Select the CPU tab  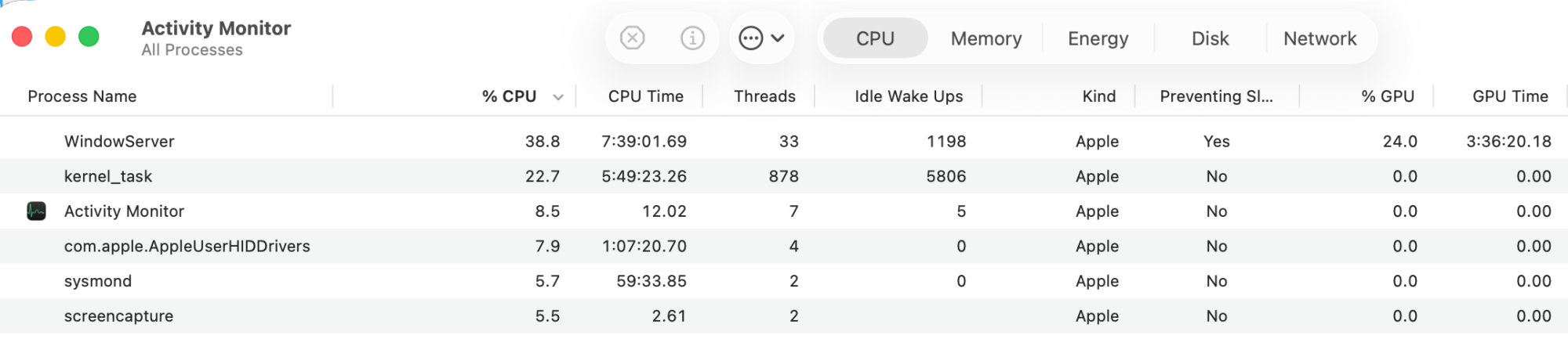tap(875, 38)
